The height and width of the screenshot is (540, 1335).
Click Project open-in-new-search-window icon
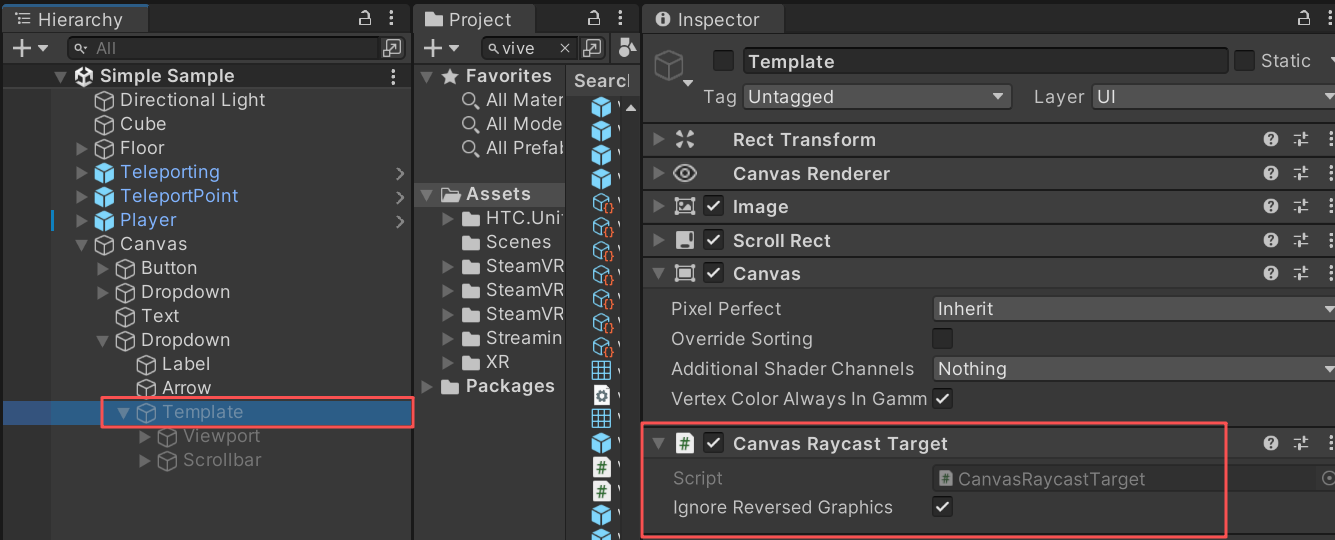tap(593, 48)
